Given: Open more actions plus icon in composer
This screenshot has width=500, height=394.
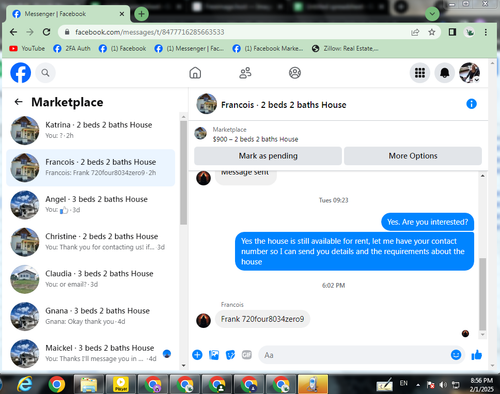Looking at the screenshot, I should tap(197, 355).
